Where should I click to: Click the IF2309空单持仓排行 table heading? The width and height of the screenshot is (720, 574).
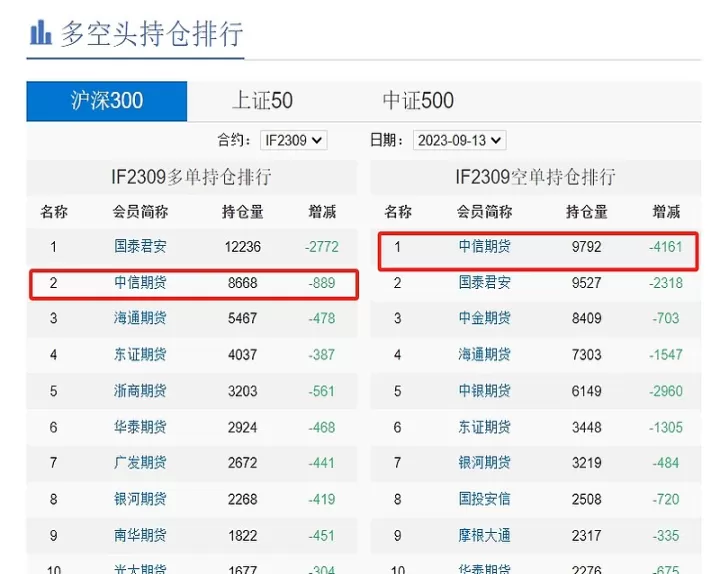[535, 177]
